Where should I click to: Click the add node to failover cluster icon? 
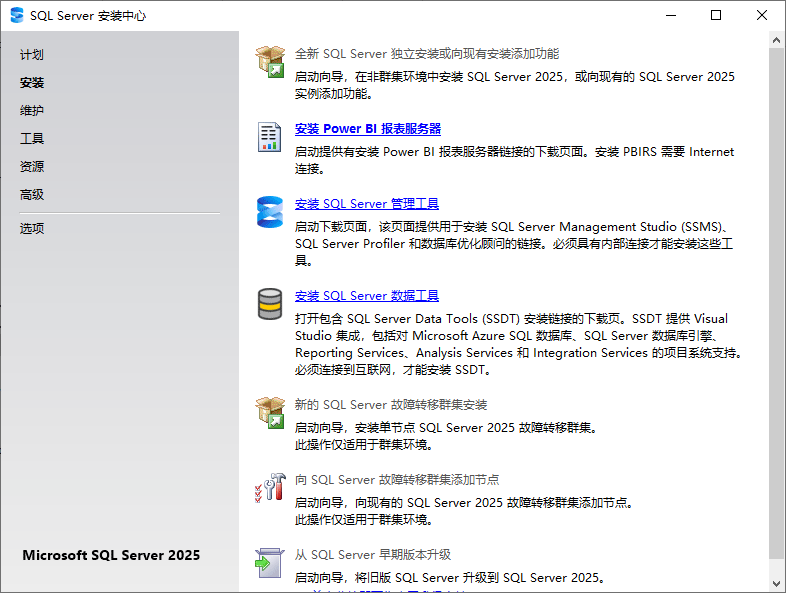coord(270,487)
